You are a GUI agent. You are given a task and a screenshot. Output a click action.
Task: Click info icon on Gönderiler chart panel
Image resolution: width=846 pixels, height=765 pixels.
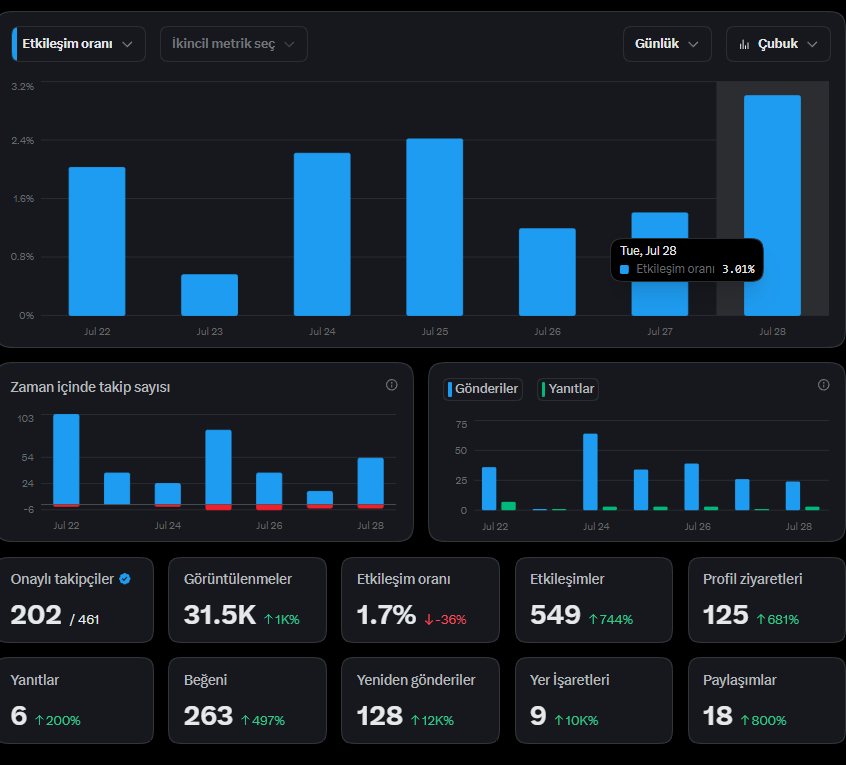coord(823,385)
